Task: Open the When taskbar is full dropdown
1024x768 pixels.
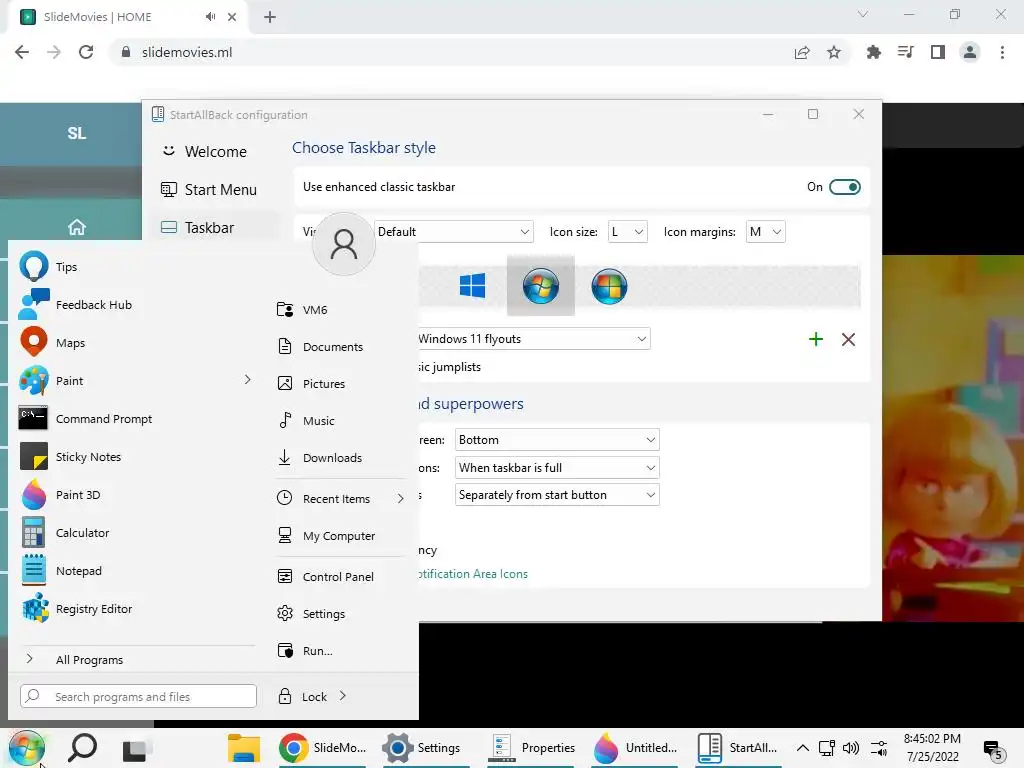Action: point(557,468)
